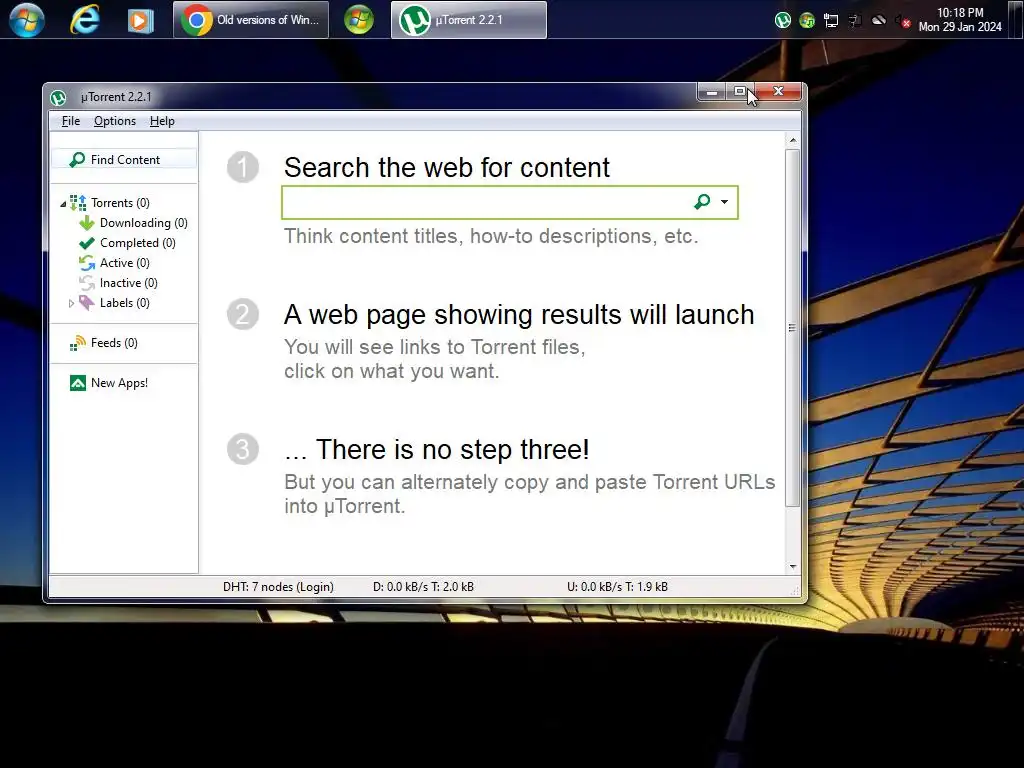
Task: Click 'DHT: 7 nodes (Login)' status entry
Action: 278,586
